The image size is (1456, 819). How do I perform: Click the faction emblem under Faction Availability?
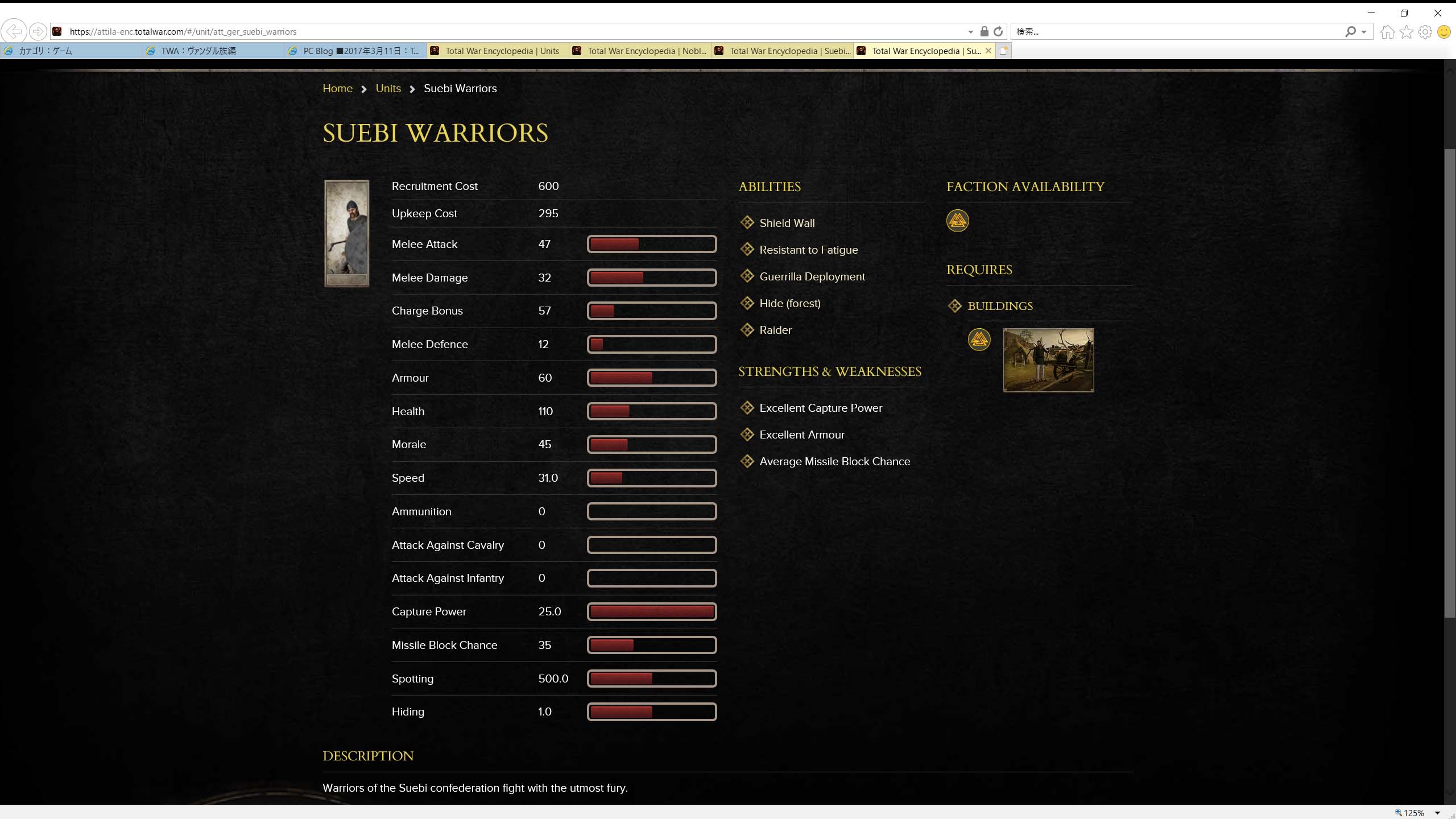[957, 221]
